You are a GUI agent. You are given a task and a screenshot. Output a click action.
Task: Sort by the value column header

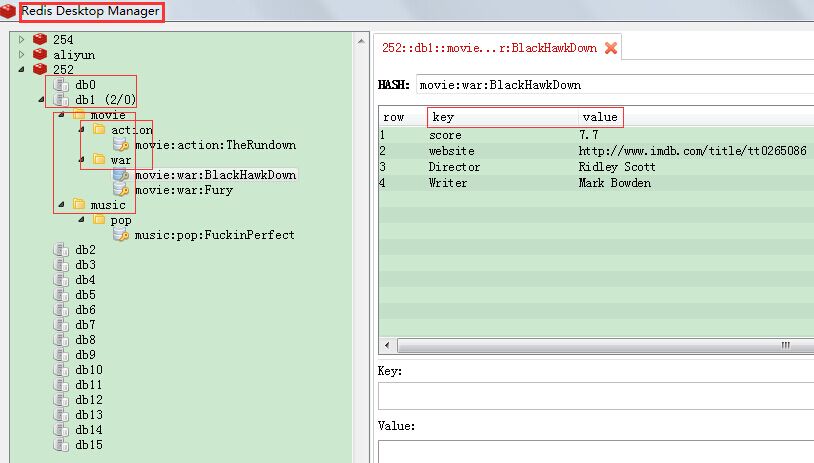pyautogui.click(x=600, y=117)
